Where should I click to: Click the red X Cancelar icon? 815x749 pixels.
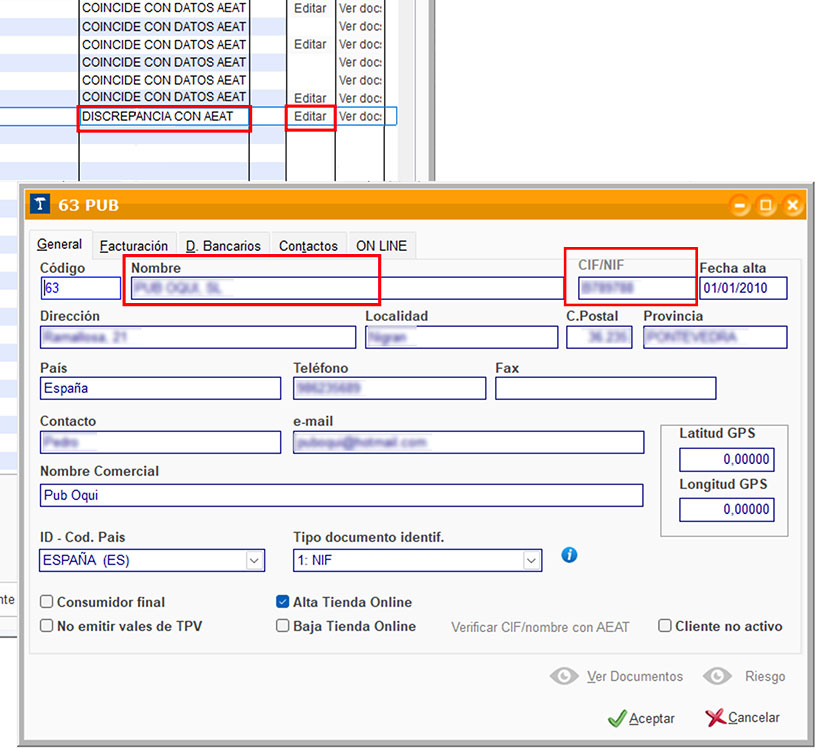coord(714,718)
